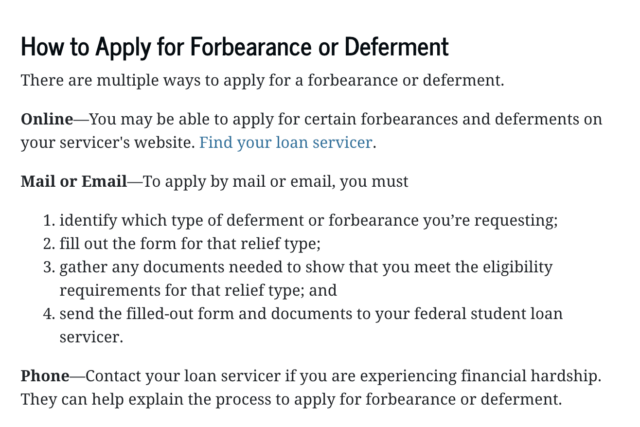Image resolution: width=640 pixels, height=427 pixels.
Task: Click the "There are multiple ways to apply" sentence
Action: pyautogui.click(x=263, y=80)
